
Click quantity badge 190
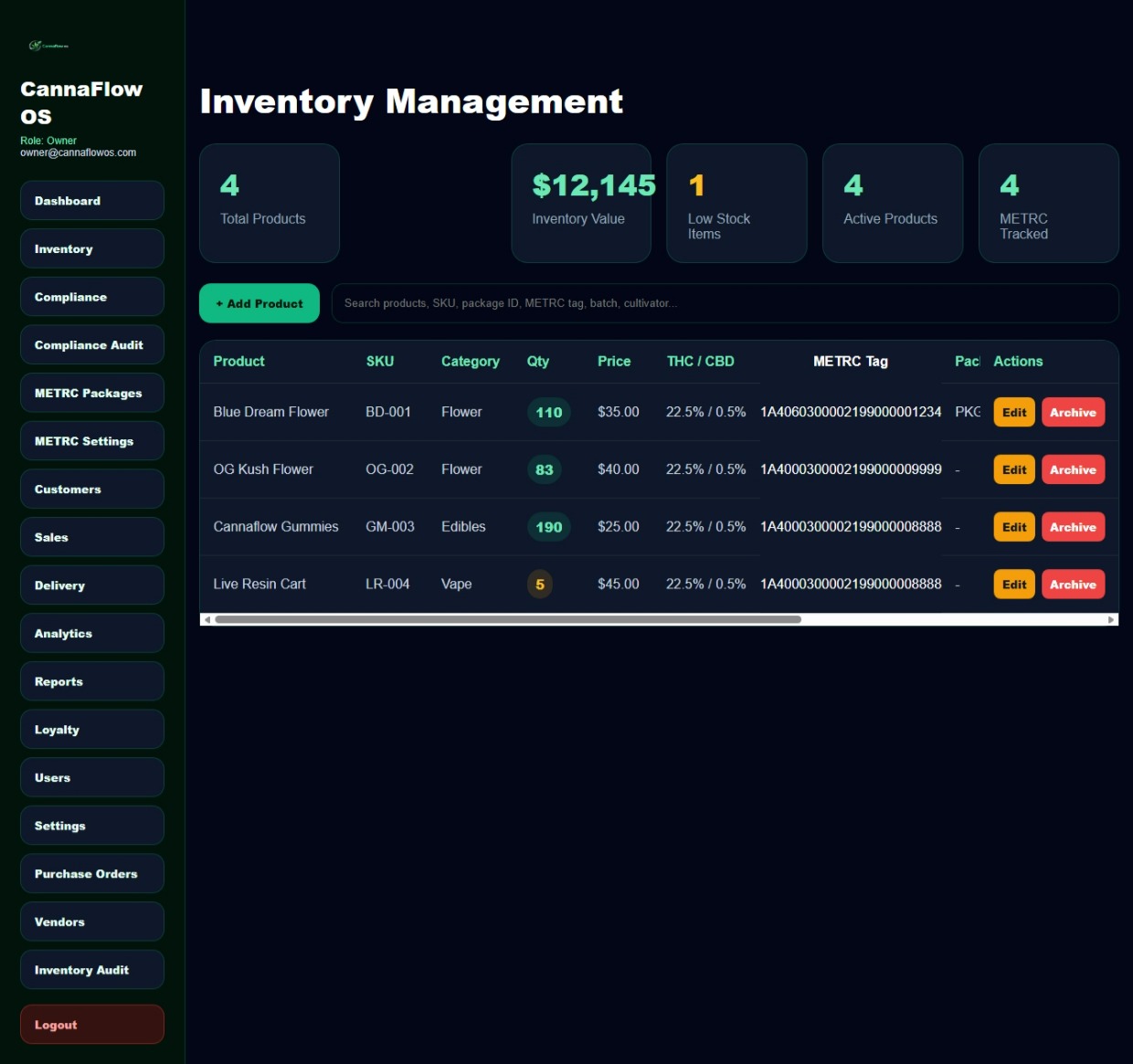pyautogui.click(x=549, y=527)
